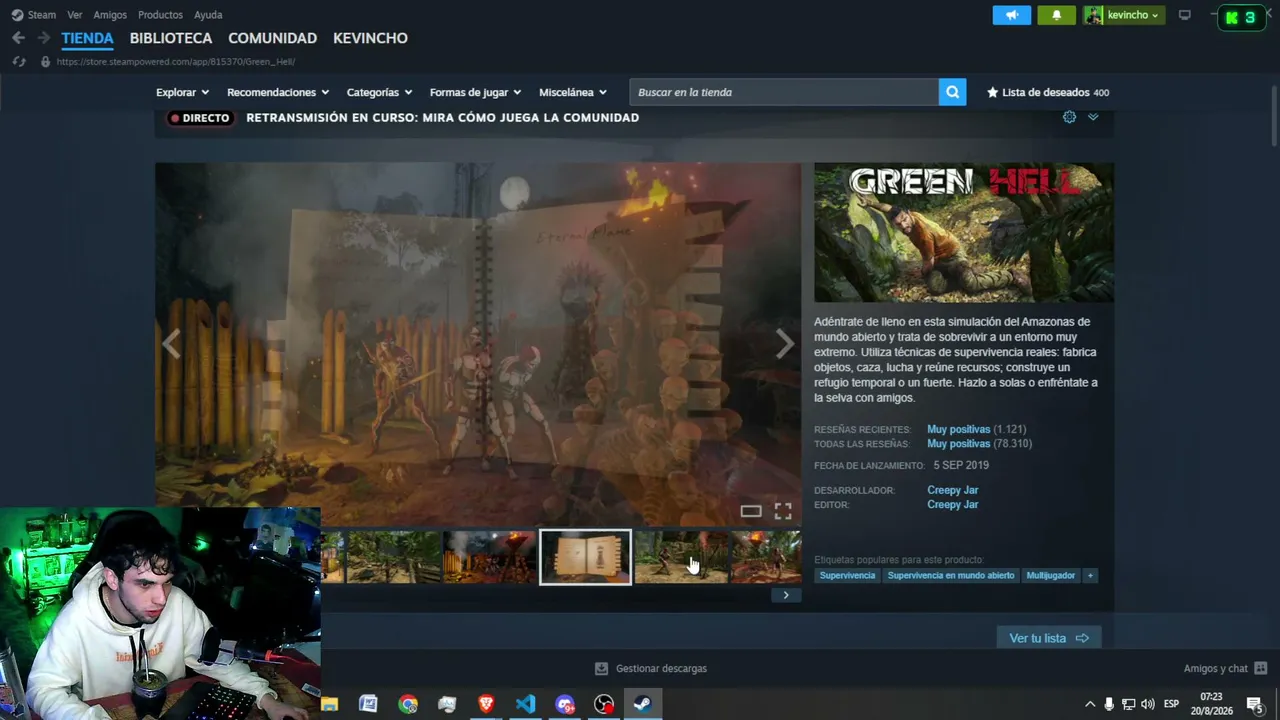The image size is (1280, 720).
Task: Click the store URL address bar
Action: coord(176,62)
